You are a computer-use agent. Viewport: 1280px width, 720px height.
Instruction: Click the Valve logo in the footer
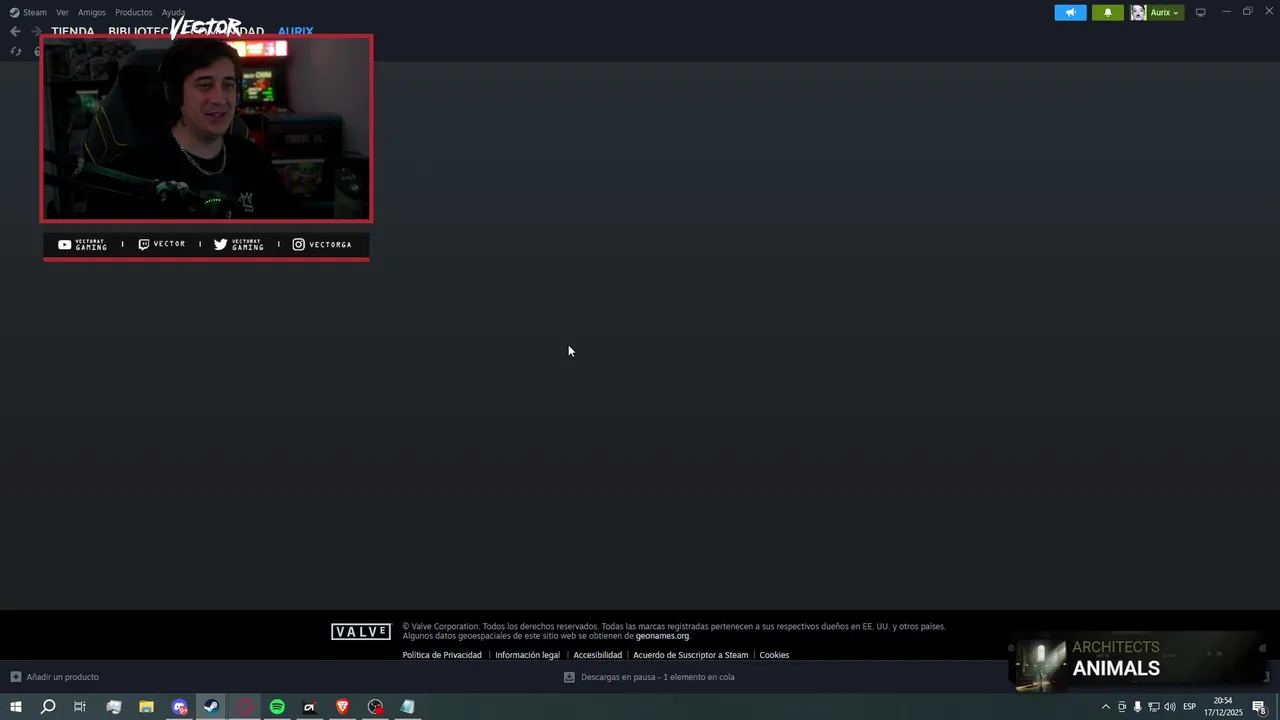point(361,631)
